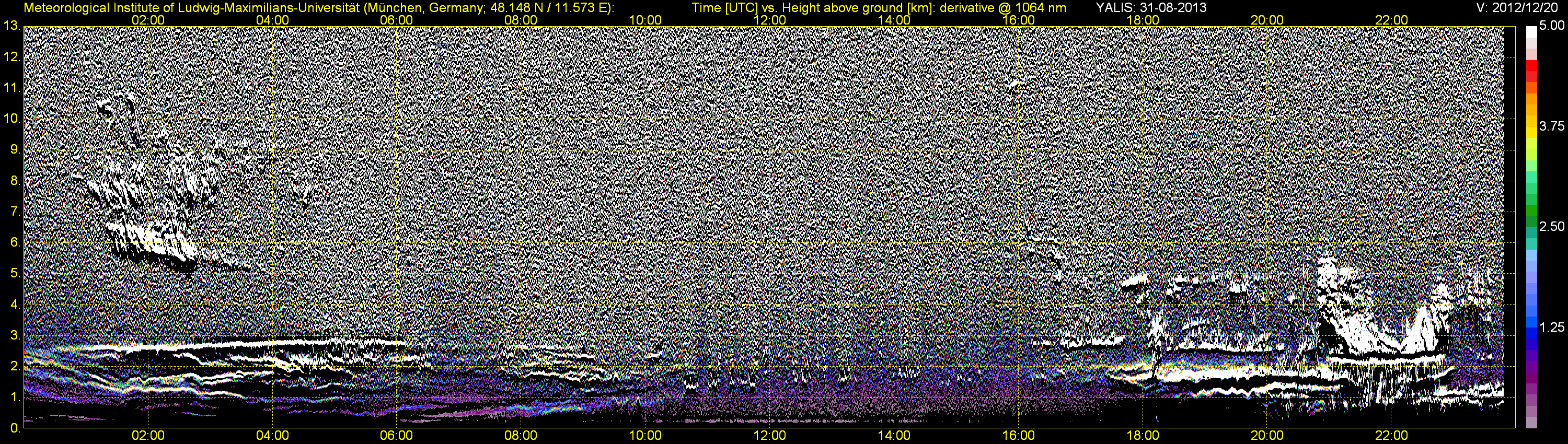Click the 14:00 label on the bottom time axis
1568x444 pixels.
tap(894, 436)
